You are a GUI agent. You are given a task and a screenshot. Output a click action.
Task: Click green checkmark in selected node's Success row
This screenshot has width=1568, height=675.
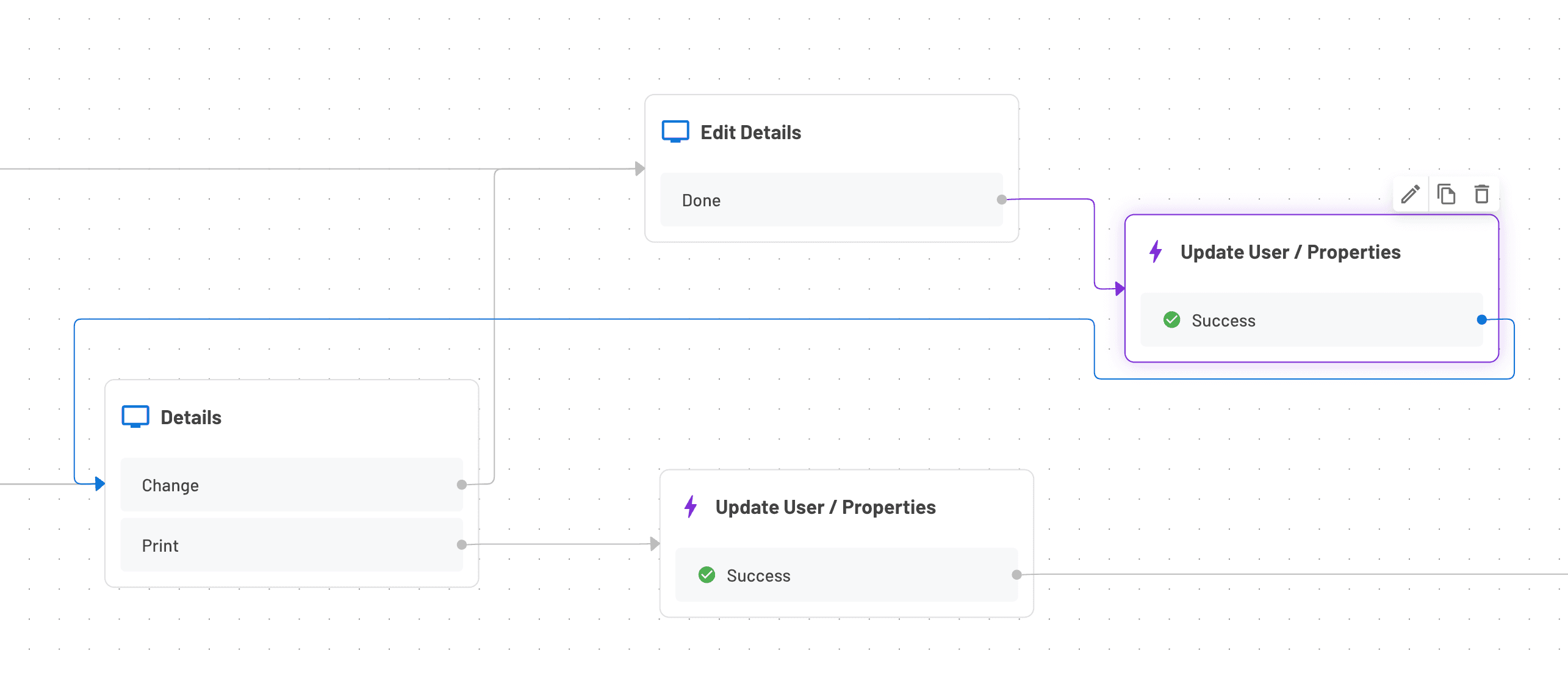point(1171,320)
